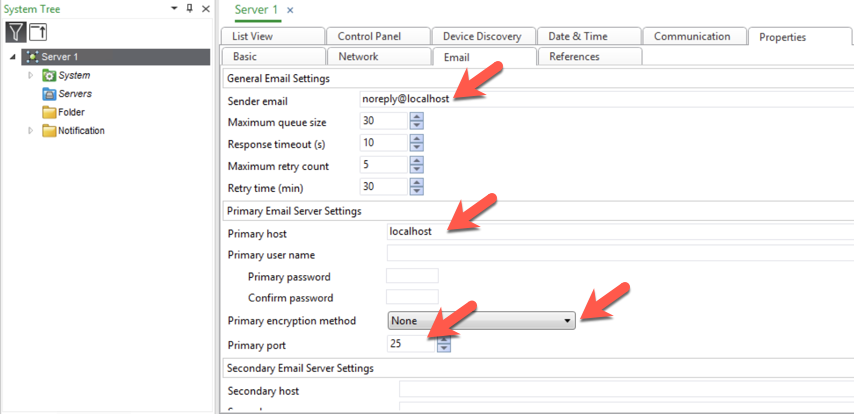Open the System Tree panel options dropdown arrow
The image size is (854, 414).
[174, 9]
